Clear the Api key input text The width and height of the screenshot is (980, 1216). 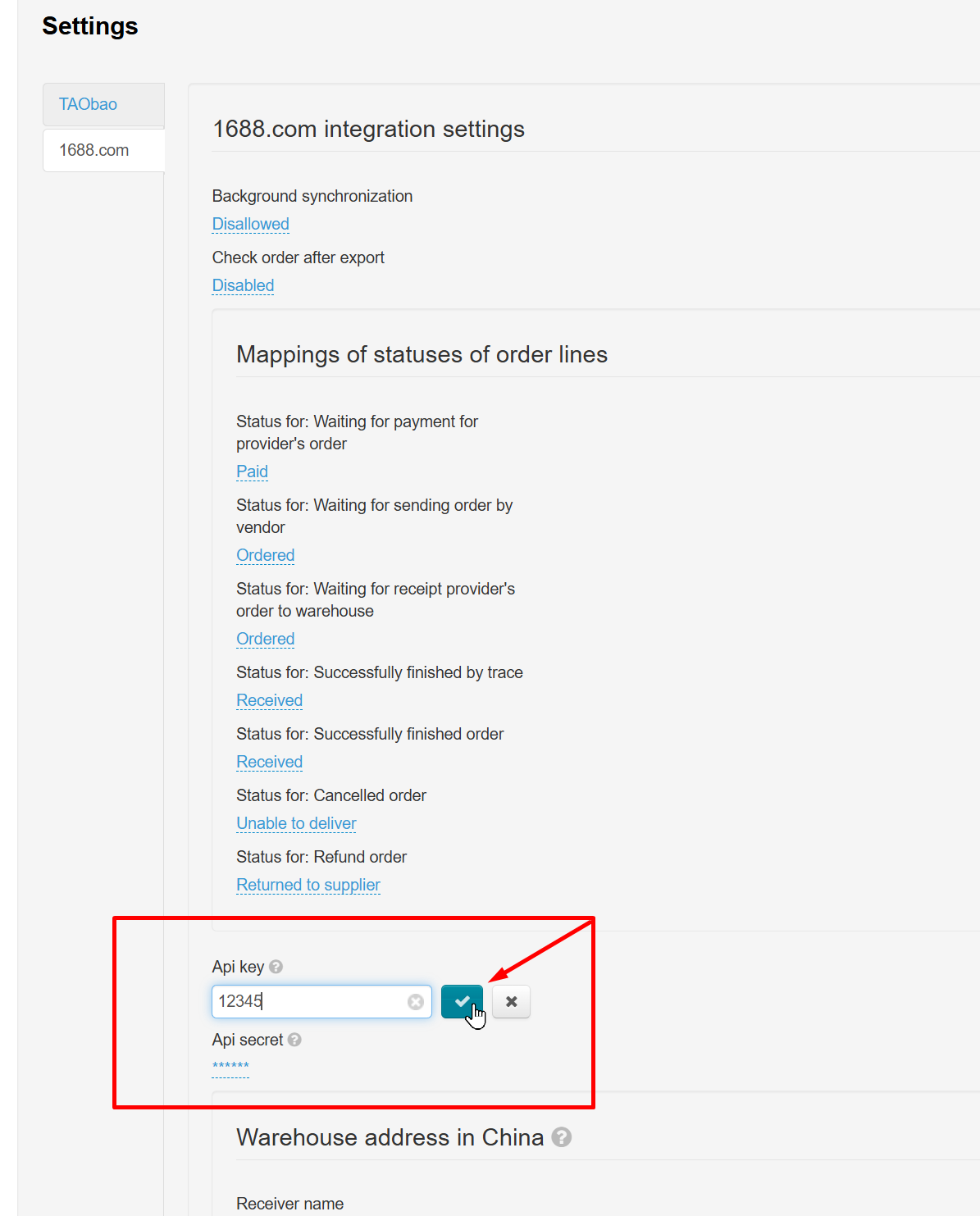pos(416,1001)
